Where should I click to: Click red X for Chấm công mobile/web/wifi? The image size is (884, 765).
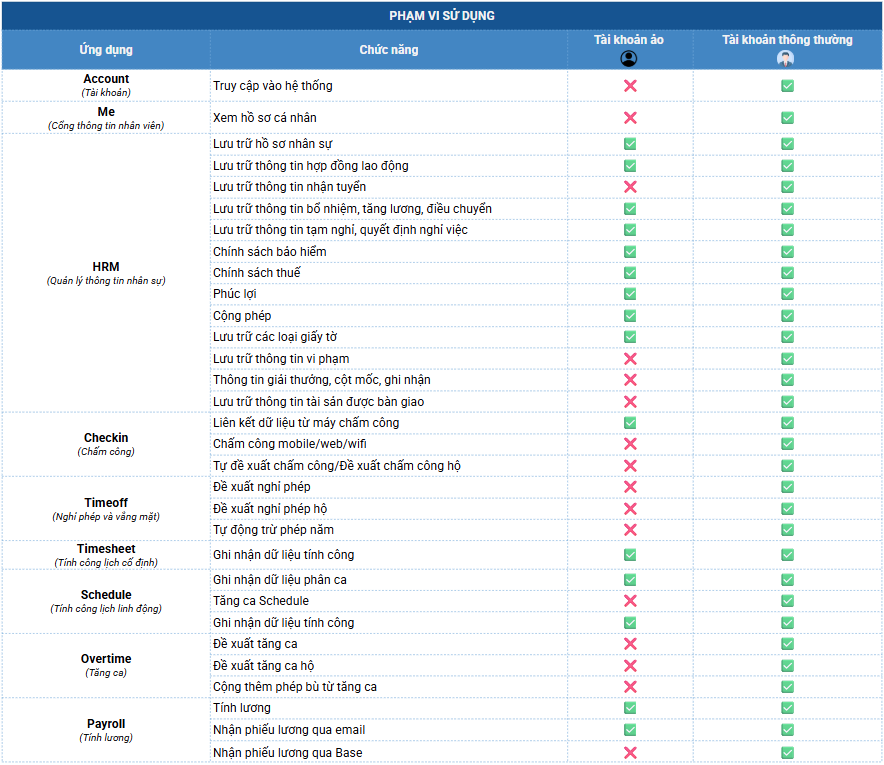(x=630, y=444)
